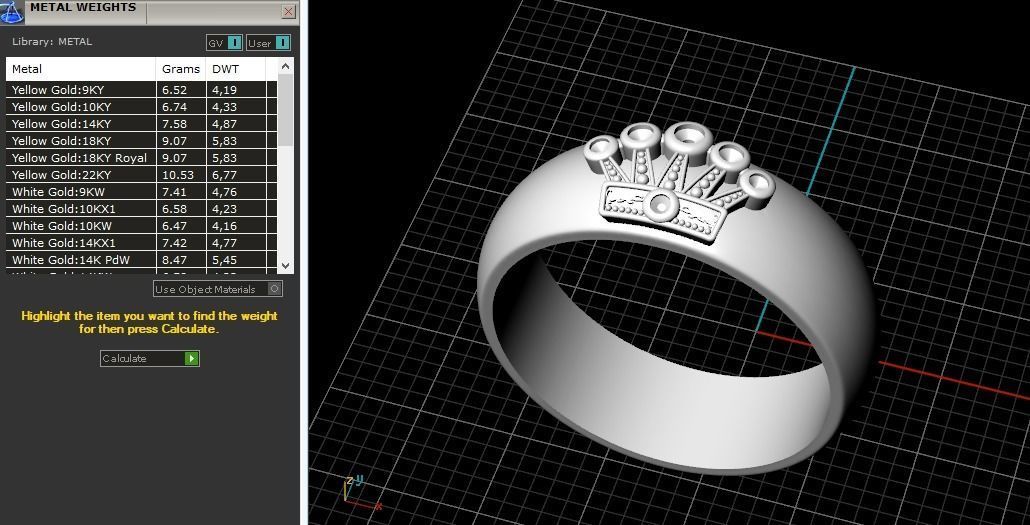Select the White Gold:14K PdW row

click(141, 260)
